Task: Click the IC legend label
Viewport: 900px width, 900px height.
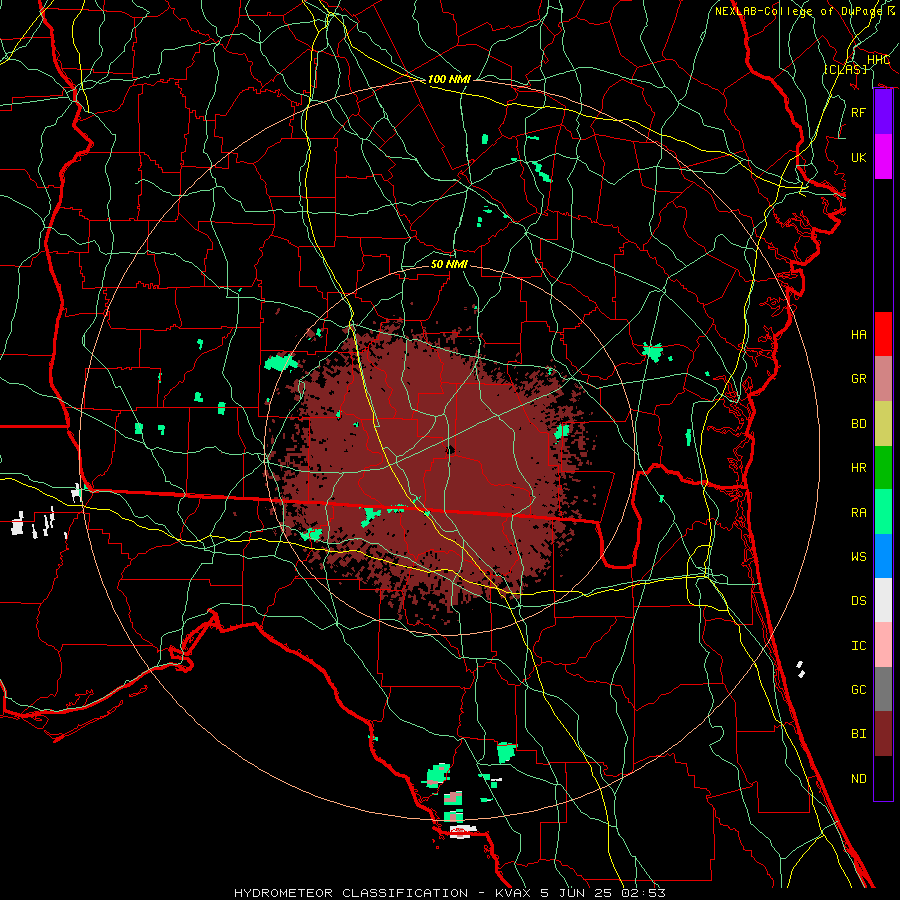Action: [859, 646]
